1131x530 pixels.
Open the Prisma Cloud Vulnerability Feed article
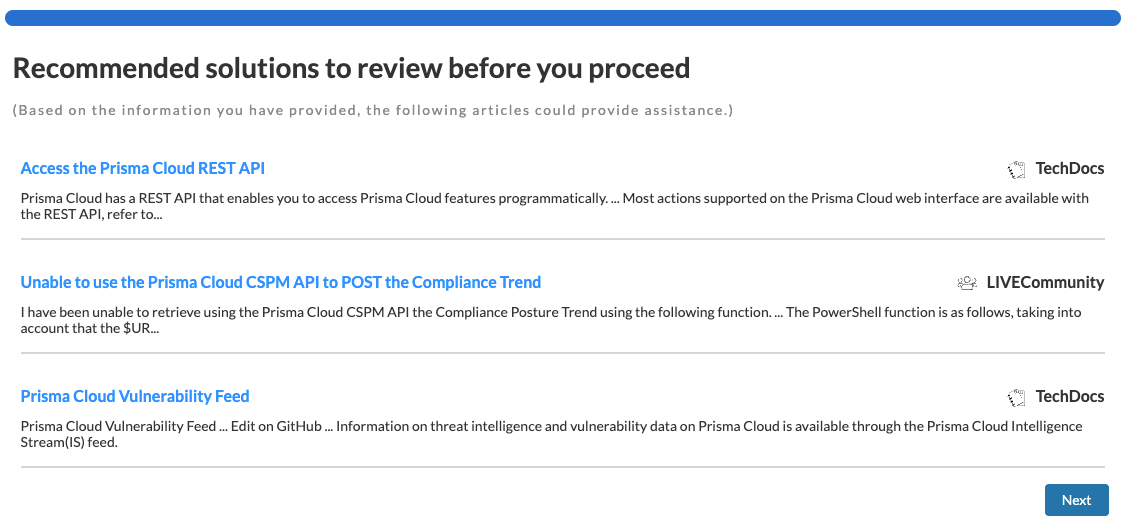coord(135,396)
